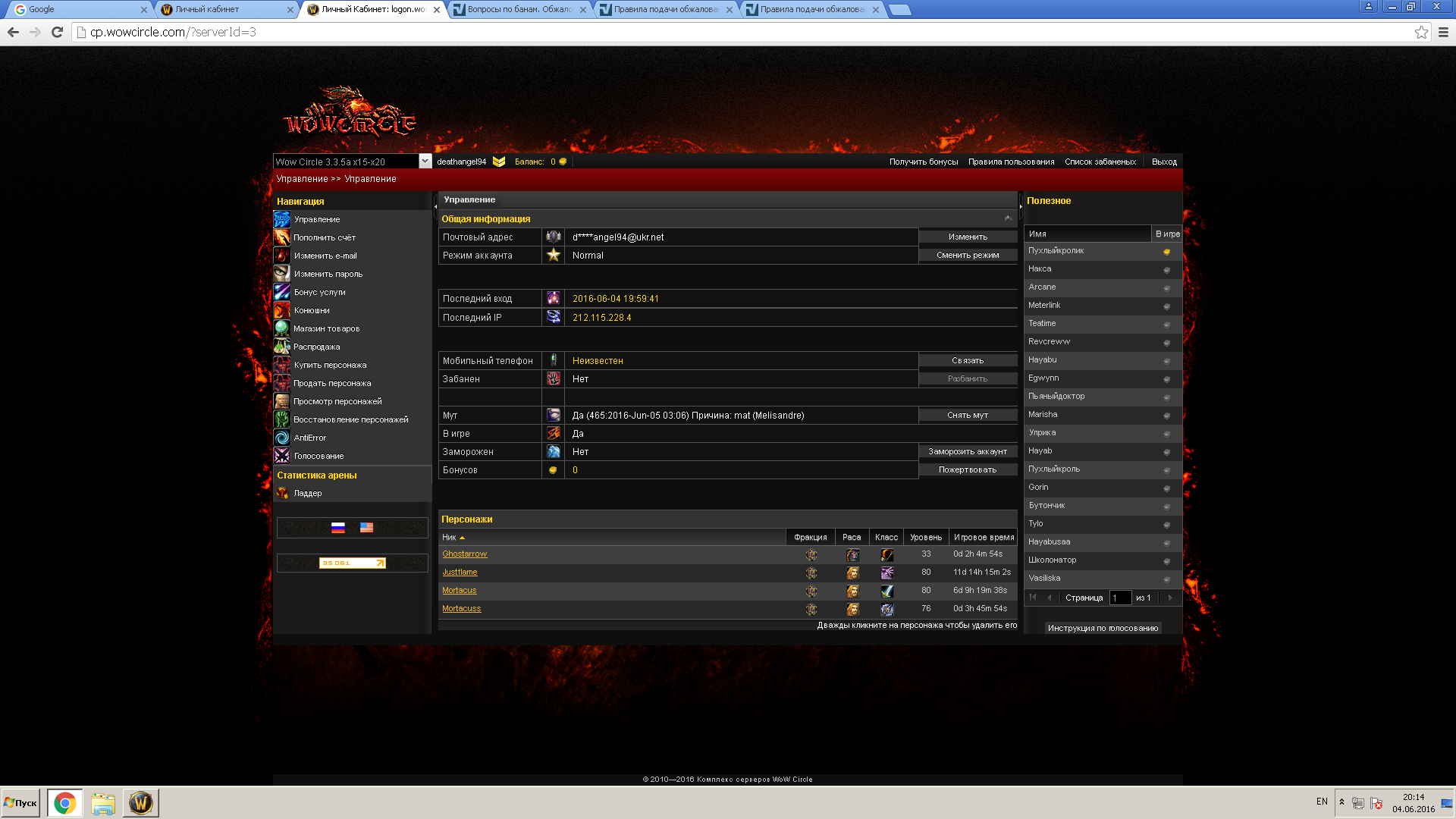Go to next page in Полезное list
Viewport: 1456px width, 819px height.
coord(1170,598)
